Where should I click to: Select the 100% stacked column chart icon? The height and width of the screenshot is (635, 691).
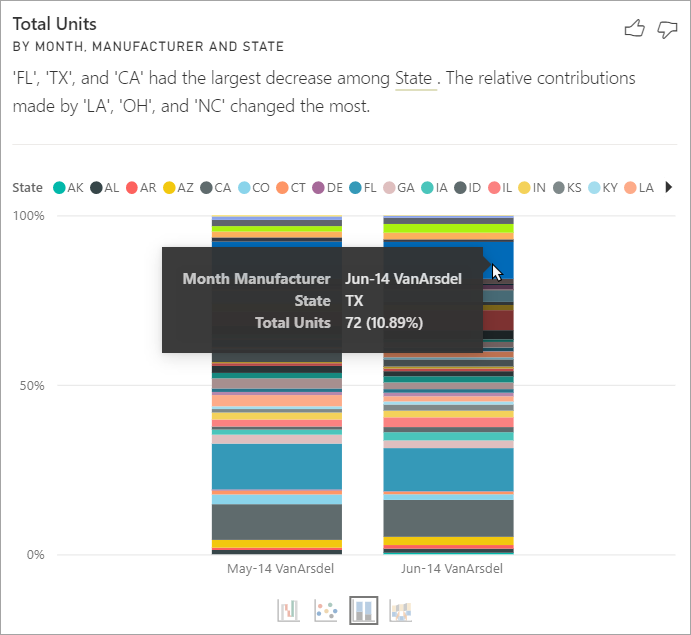click(363, 610)
